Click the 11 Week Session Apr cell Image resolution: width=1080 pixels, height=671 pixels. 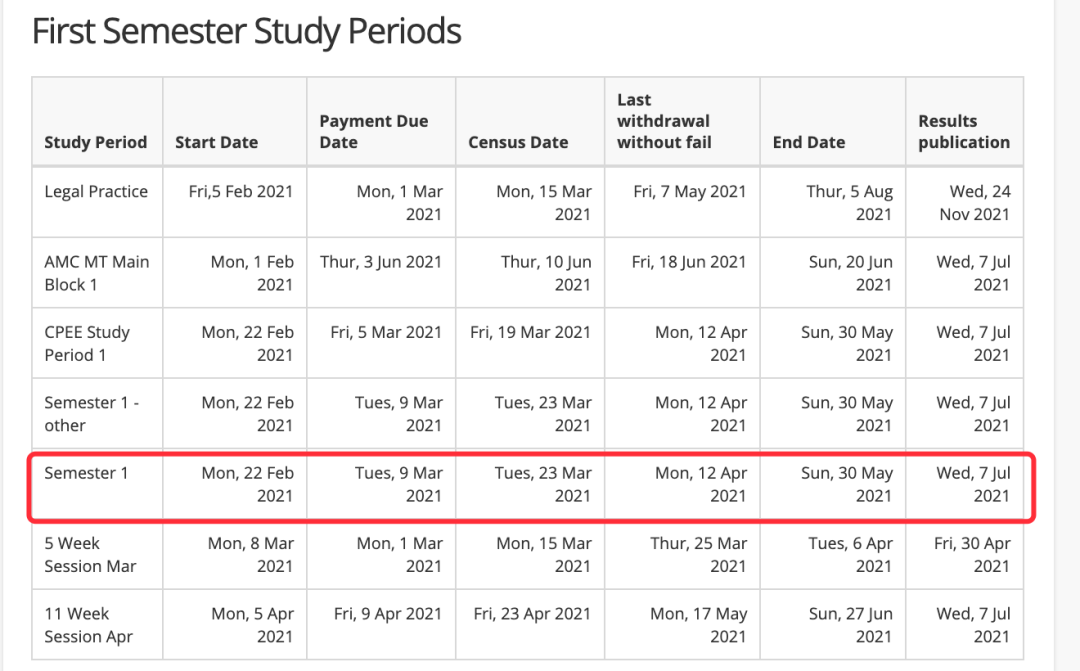click(x=88, y=625)
